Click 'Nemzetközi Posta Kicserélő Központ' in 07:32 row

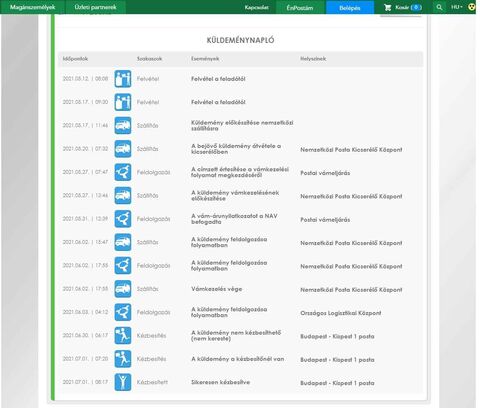click(351, 150)
